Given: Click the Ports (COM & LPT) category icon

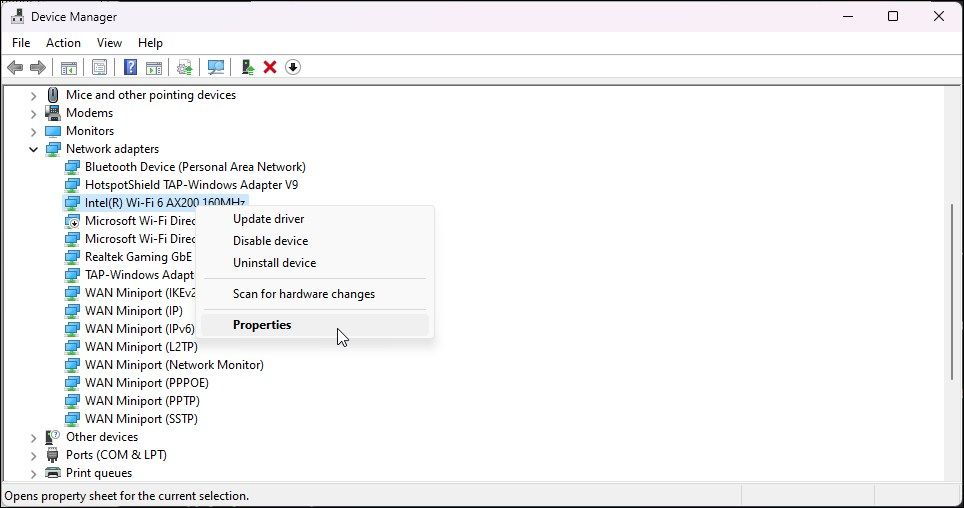Looking at the screenshot, I should pos(53,455).
